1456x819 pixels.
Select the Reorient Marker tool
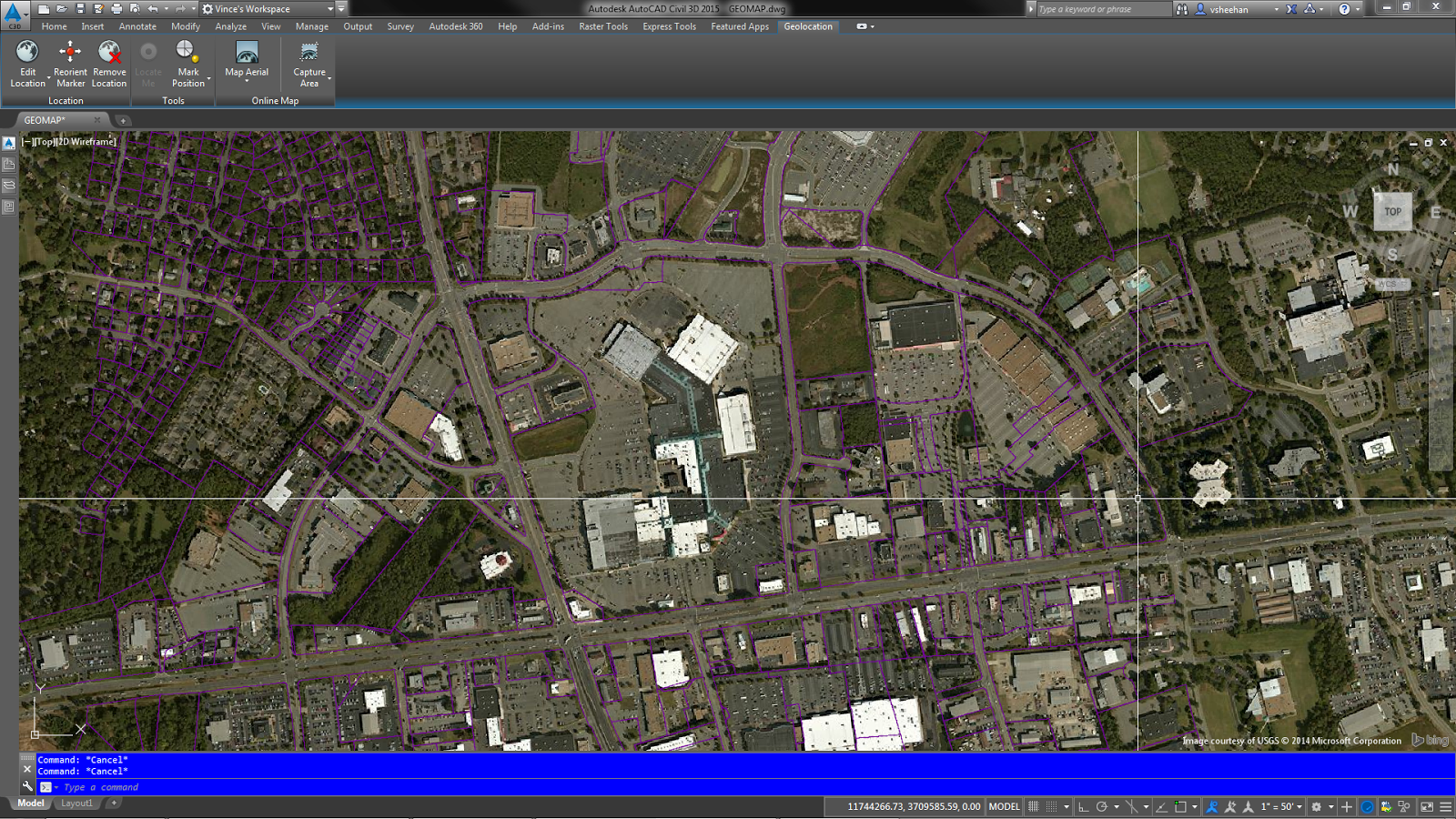70,52
